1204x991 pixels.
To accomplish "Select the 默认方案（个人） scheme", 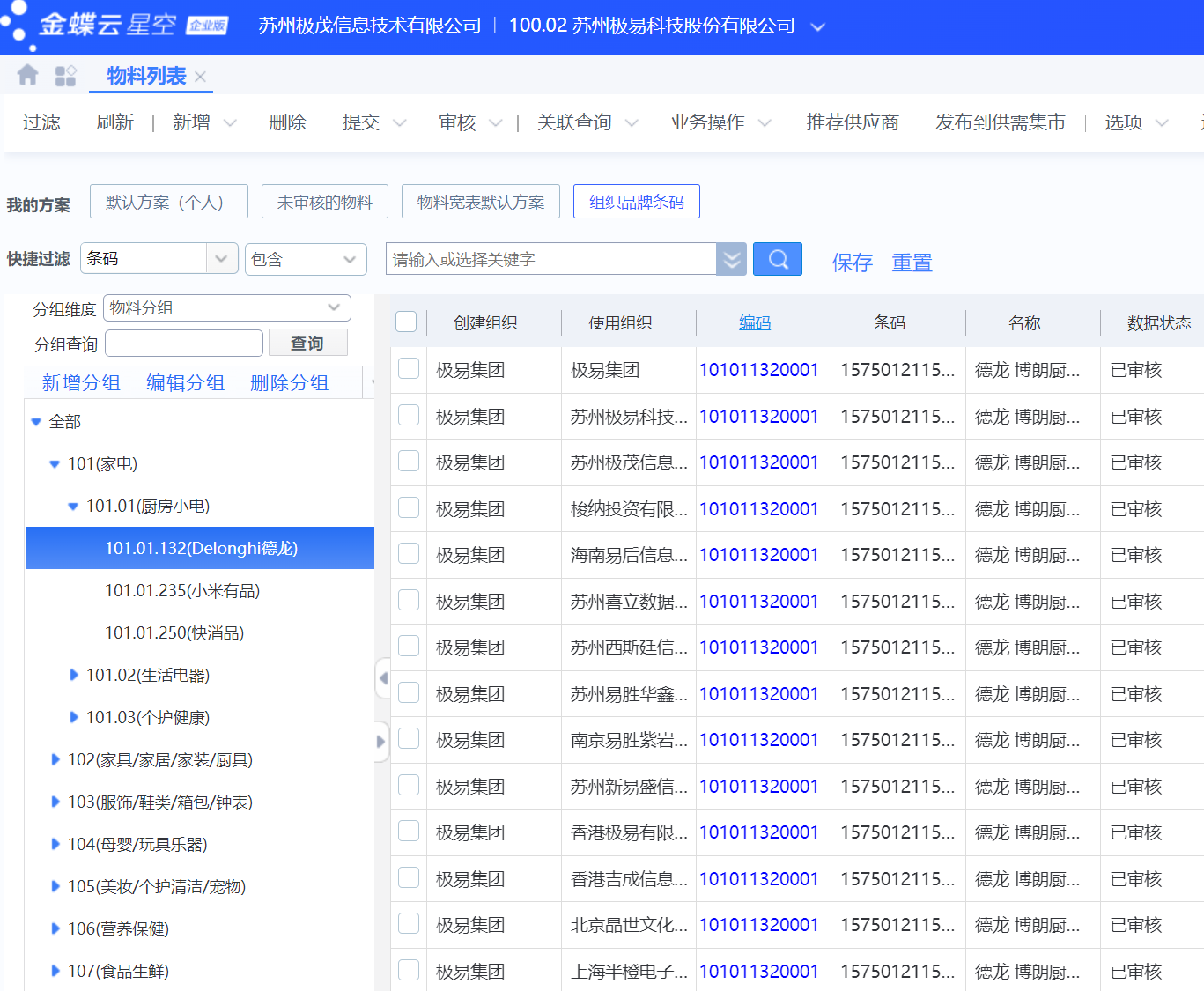I will 169,202.
